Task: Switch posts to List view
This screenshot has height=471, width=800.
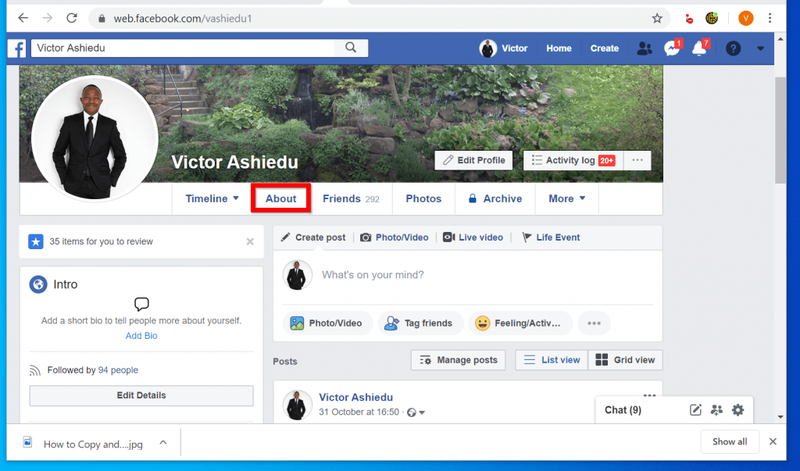Action: pos(552,360)
